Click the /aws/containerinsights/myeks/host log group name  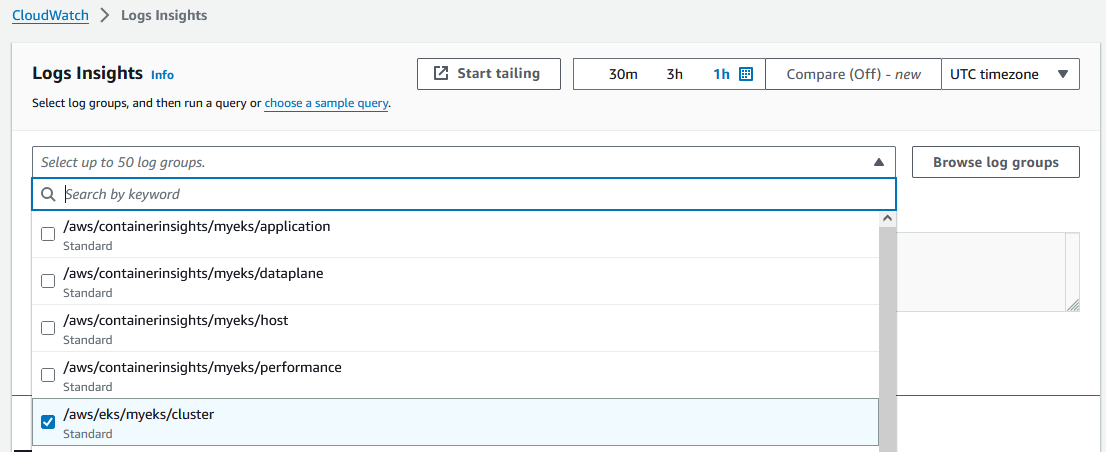tap(176, 321)
